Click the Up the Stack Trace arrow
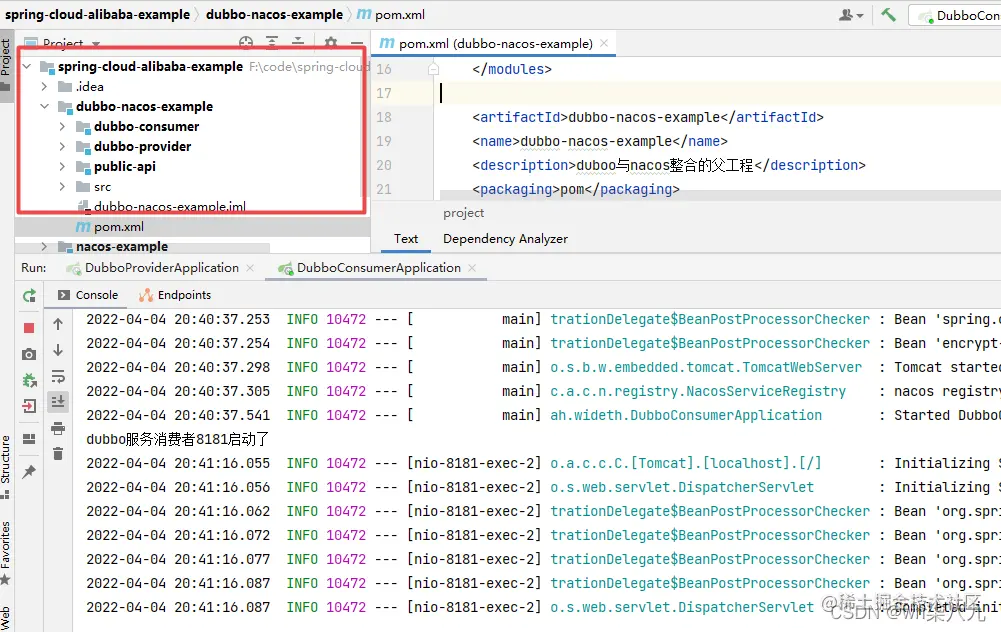The image size is (1001, 632). tap(57, 324)
